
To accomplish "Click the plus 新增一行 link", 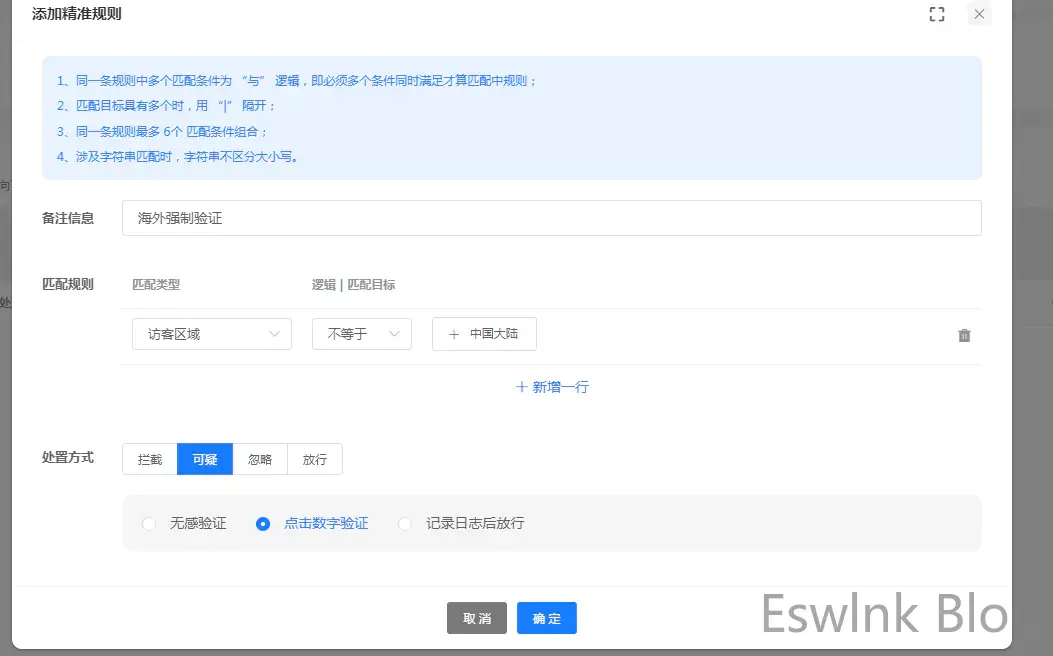I will point(552,387).
